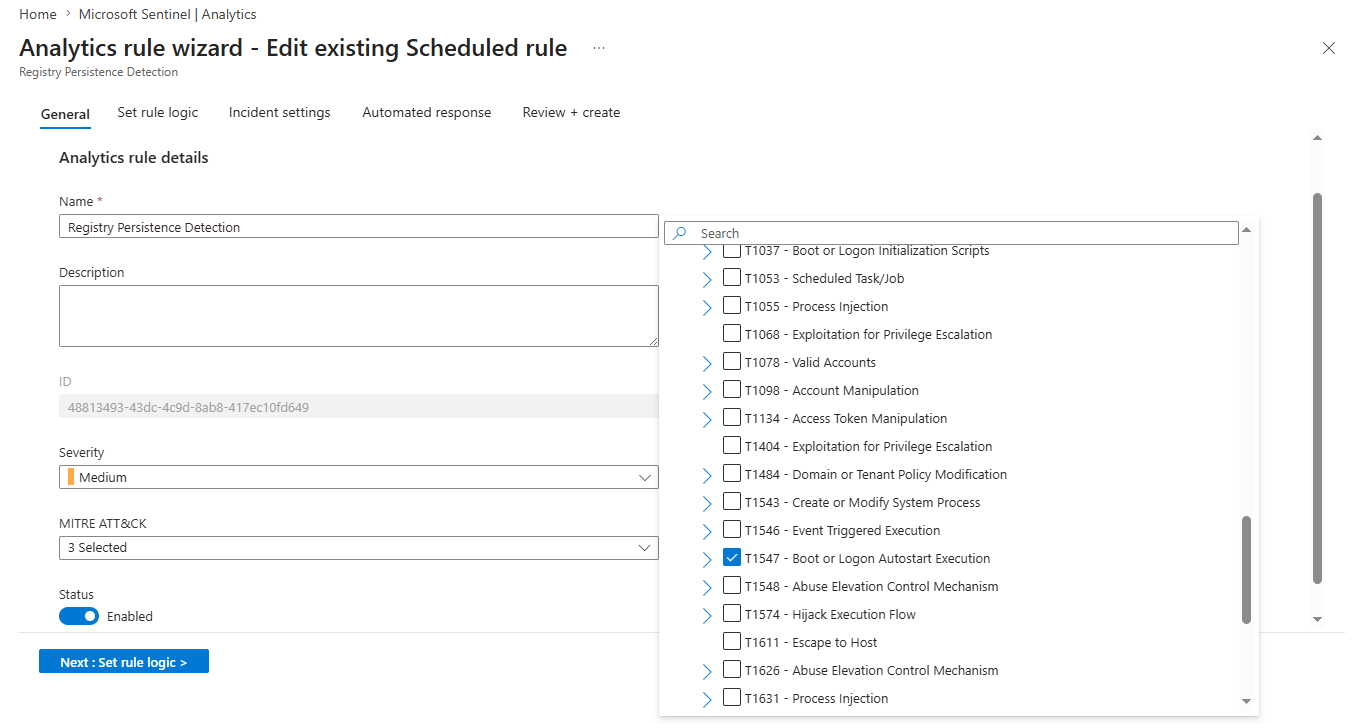Screen dimensions: 1365x724
Task: Expand the T1053 Scheduled Task/Job chevron
Action: pyautogui.click(x=707, y=279)
